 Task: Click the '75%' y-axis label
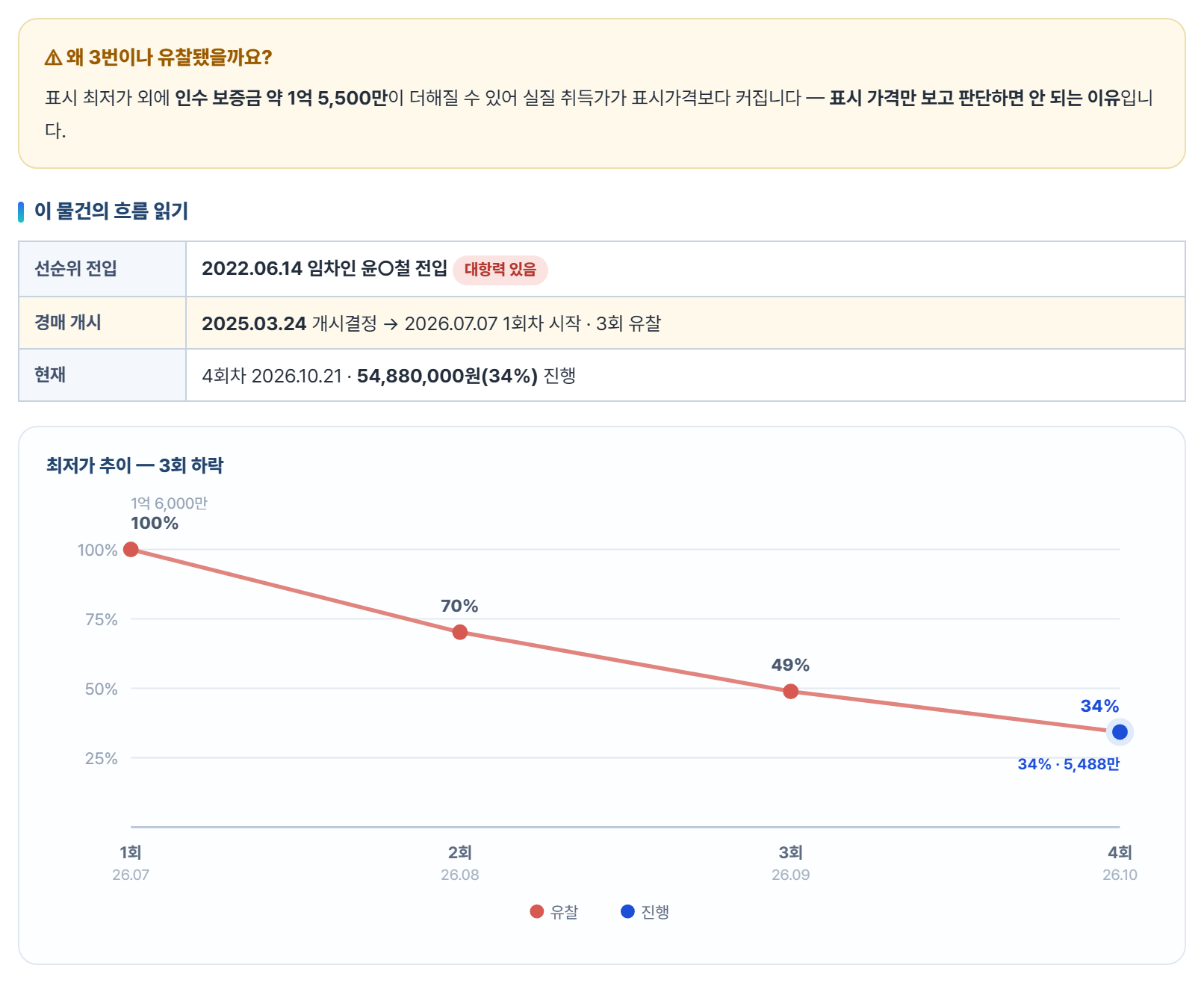click(x=102, y=619)
